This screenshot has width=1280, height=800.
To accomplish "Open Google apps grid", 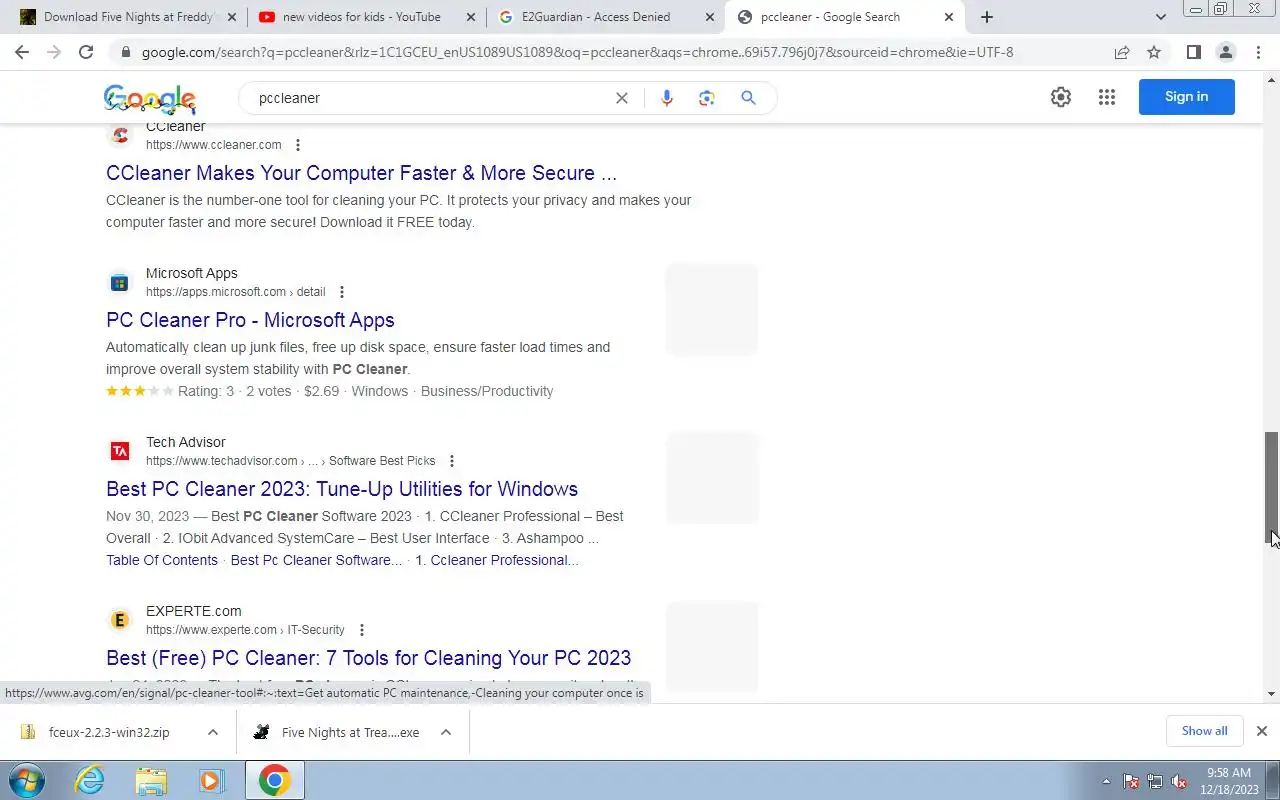I will point(1106,97).
